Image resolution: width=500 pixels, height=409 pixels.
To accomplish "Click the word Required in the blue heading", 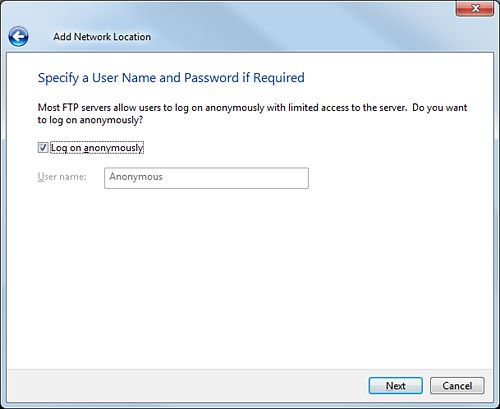I will (x=279, y=78).
